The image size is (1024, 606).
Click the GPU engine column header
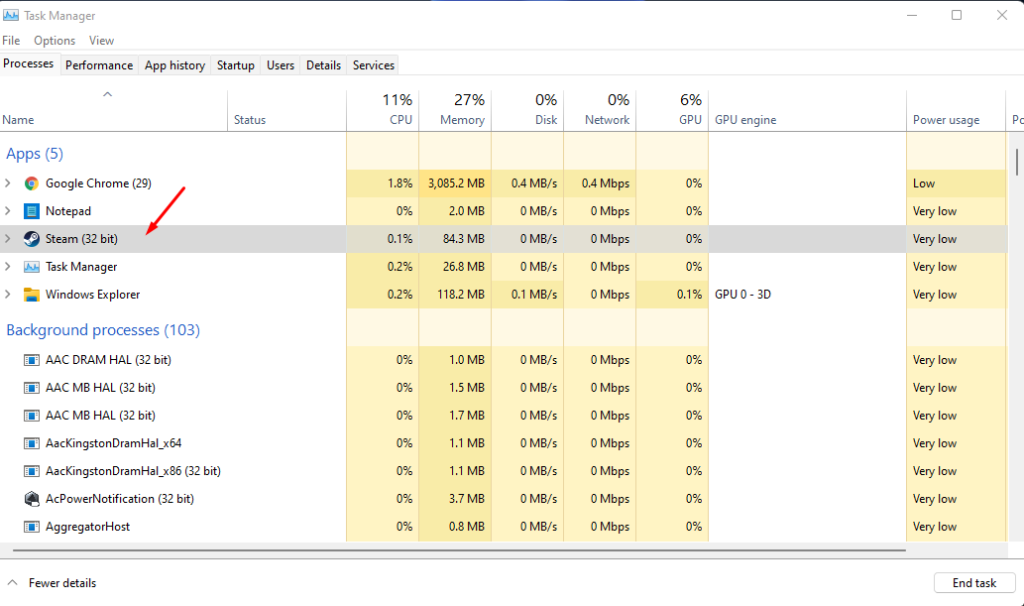tap(808, 110)
